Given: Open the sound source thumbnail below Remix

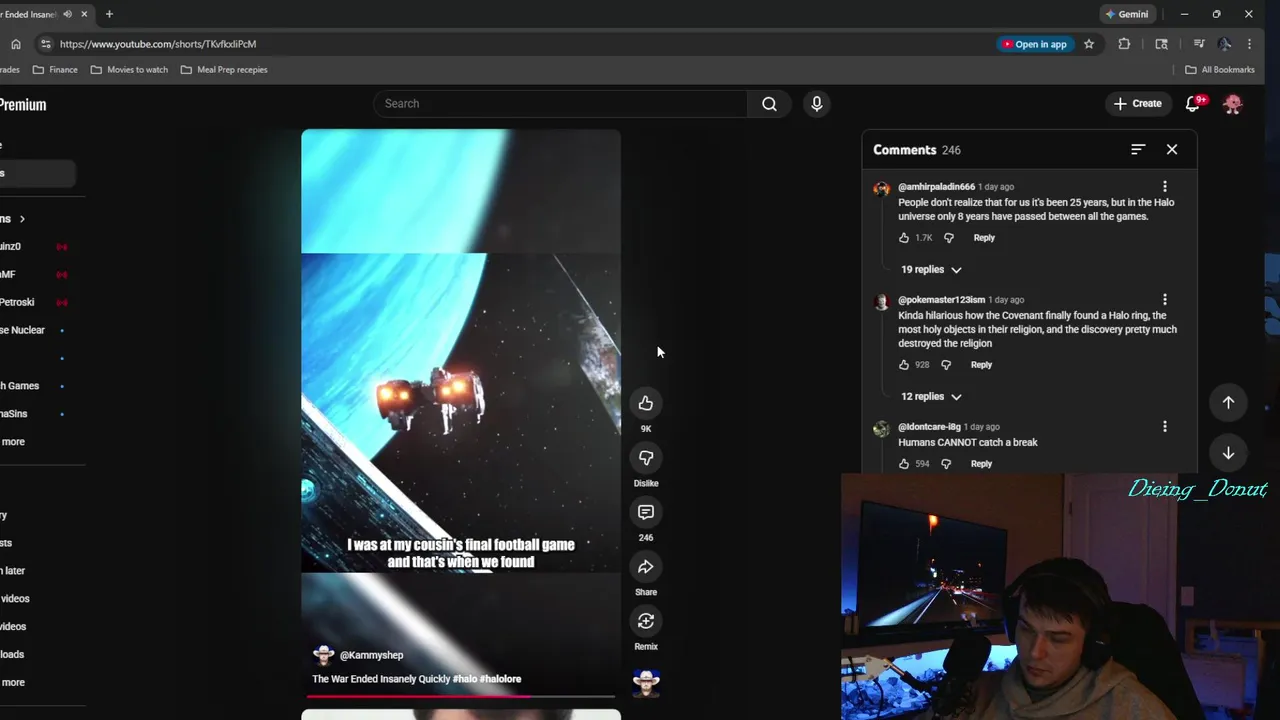Looking at the screenshot, I should 646,683.
